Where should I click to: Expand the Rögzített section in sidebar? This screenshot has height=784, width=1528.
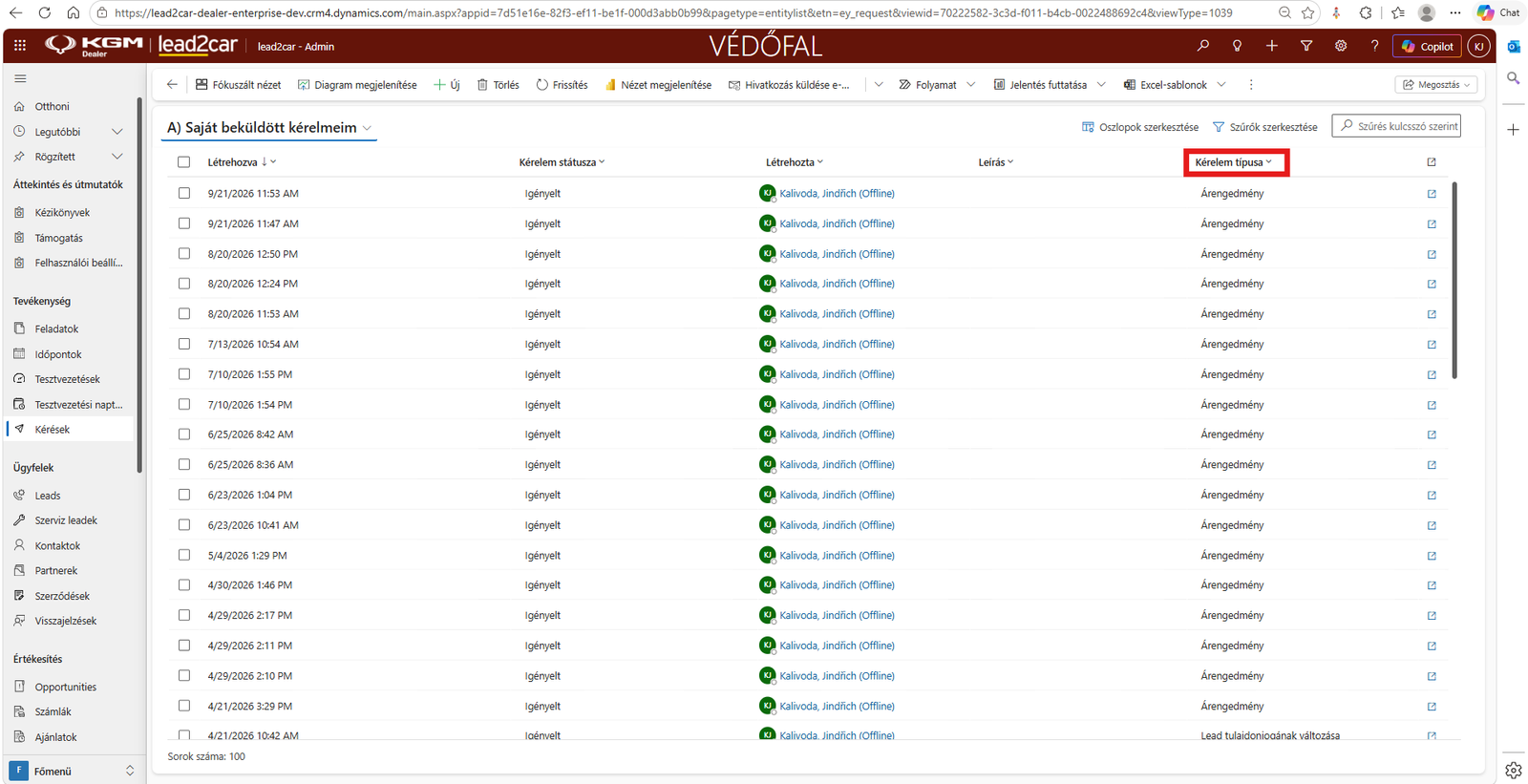117,157
